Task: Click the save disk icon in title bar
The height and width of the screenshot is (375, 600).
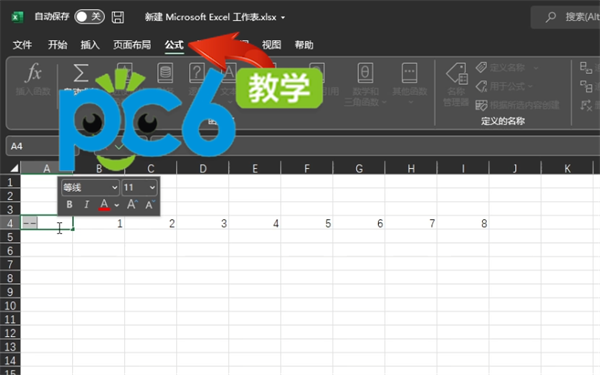Action: [x=118, y=17]
